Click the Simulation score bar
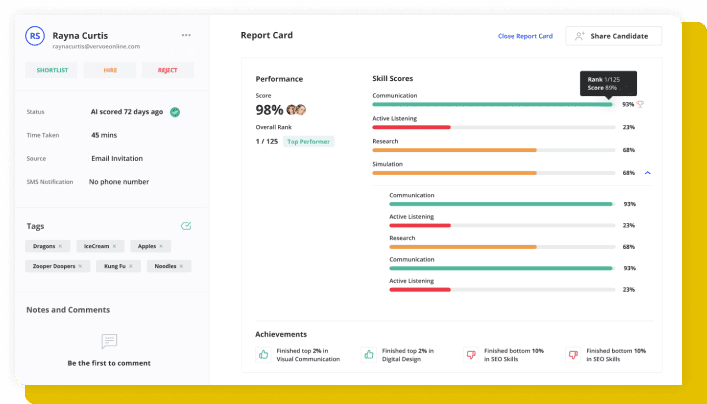The width and height of the screenshot is (707, 404). point(494,173)
